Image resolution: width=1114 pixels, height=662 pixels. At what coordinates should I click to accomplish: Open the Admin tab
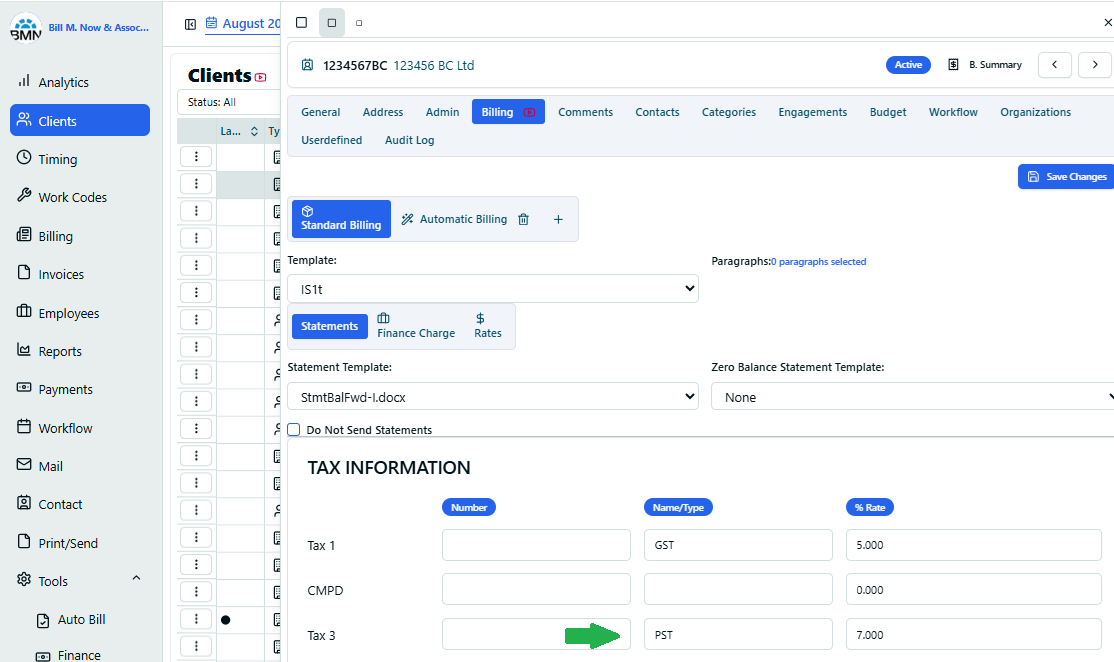(443, 112)
